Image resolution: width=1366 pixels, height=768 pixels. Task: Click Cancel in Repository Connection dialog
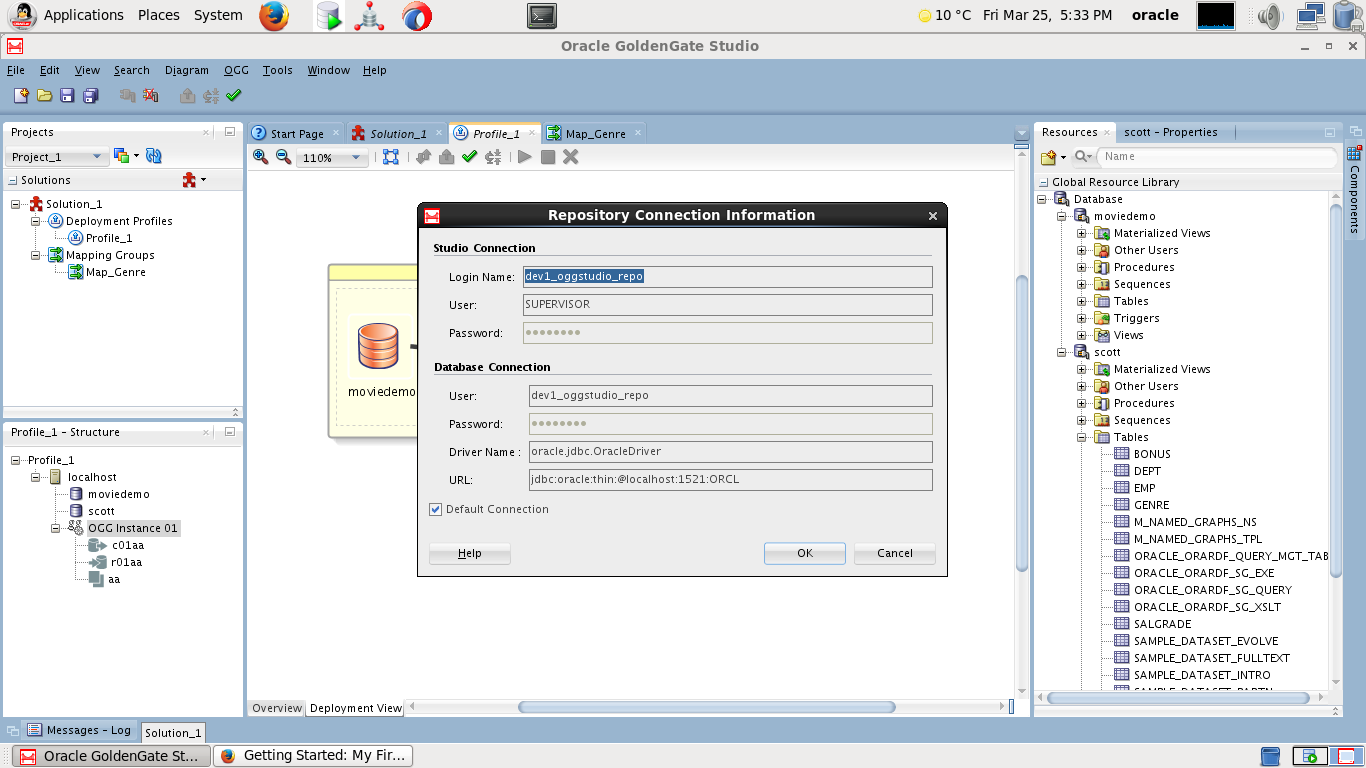pos(895,553)
